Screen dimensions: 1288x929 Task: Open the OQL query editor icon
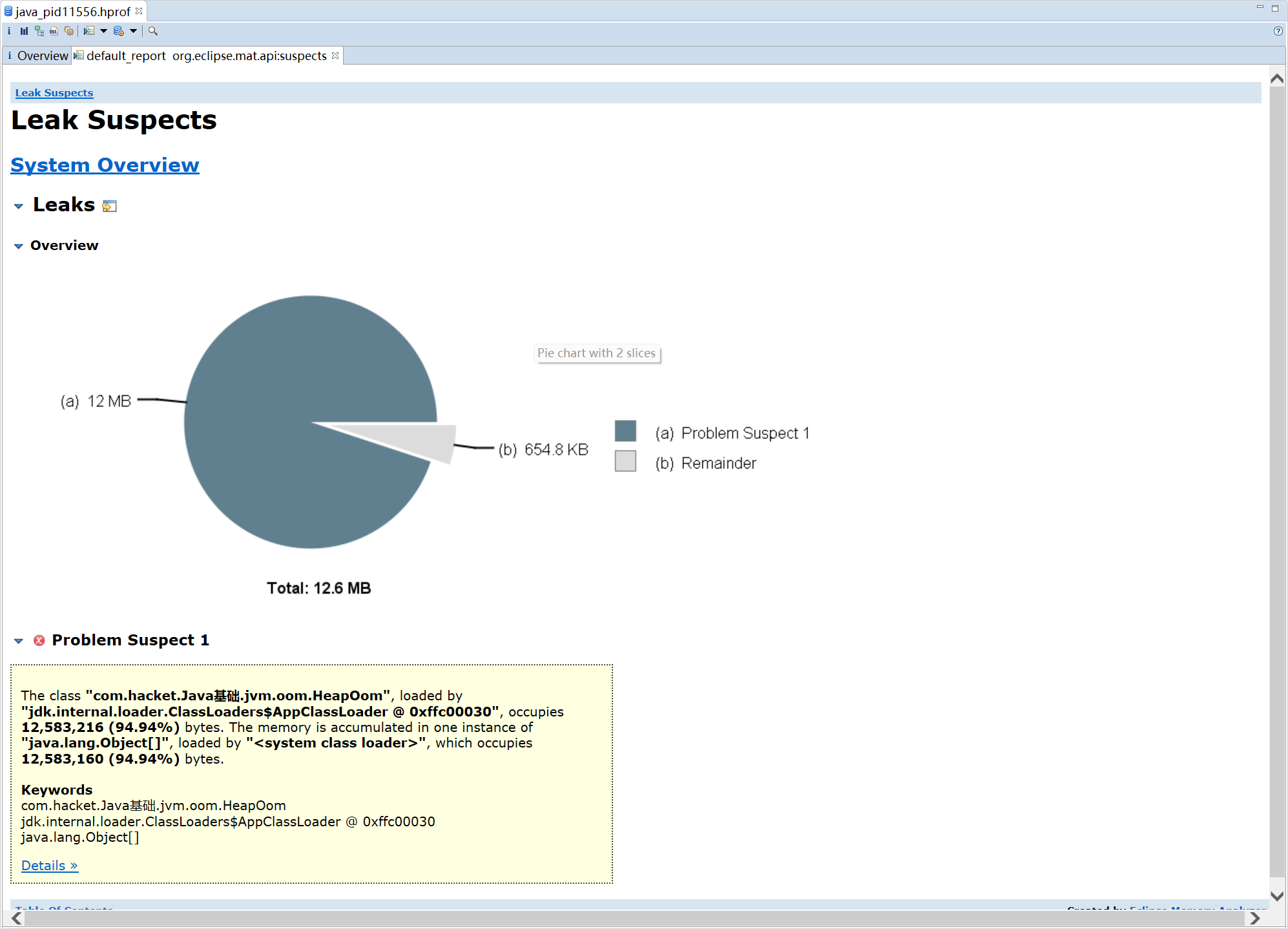(x=54, y=31)
